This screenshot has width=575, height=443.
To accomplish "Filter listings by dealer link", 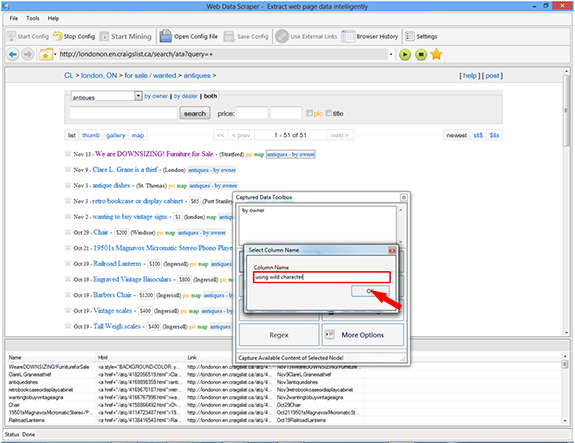I will coord(186,96).
